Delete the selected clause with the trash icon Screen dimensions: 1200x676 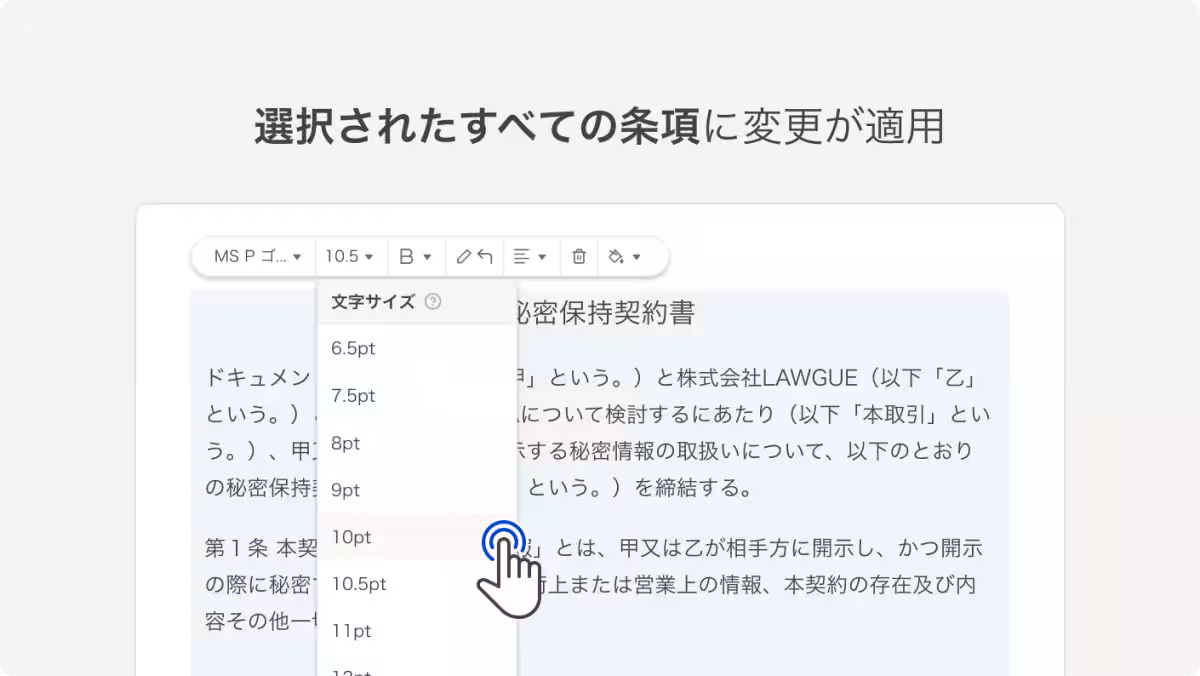(x=579, y=257)
